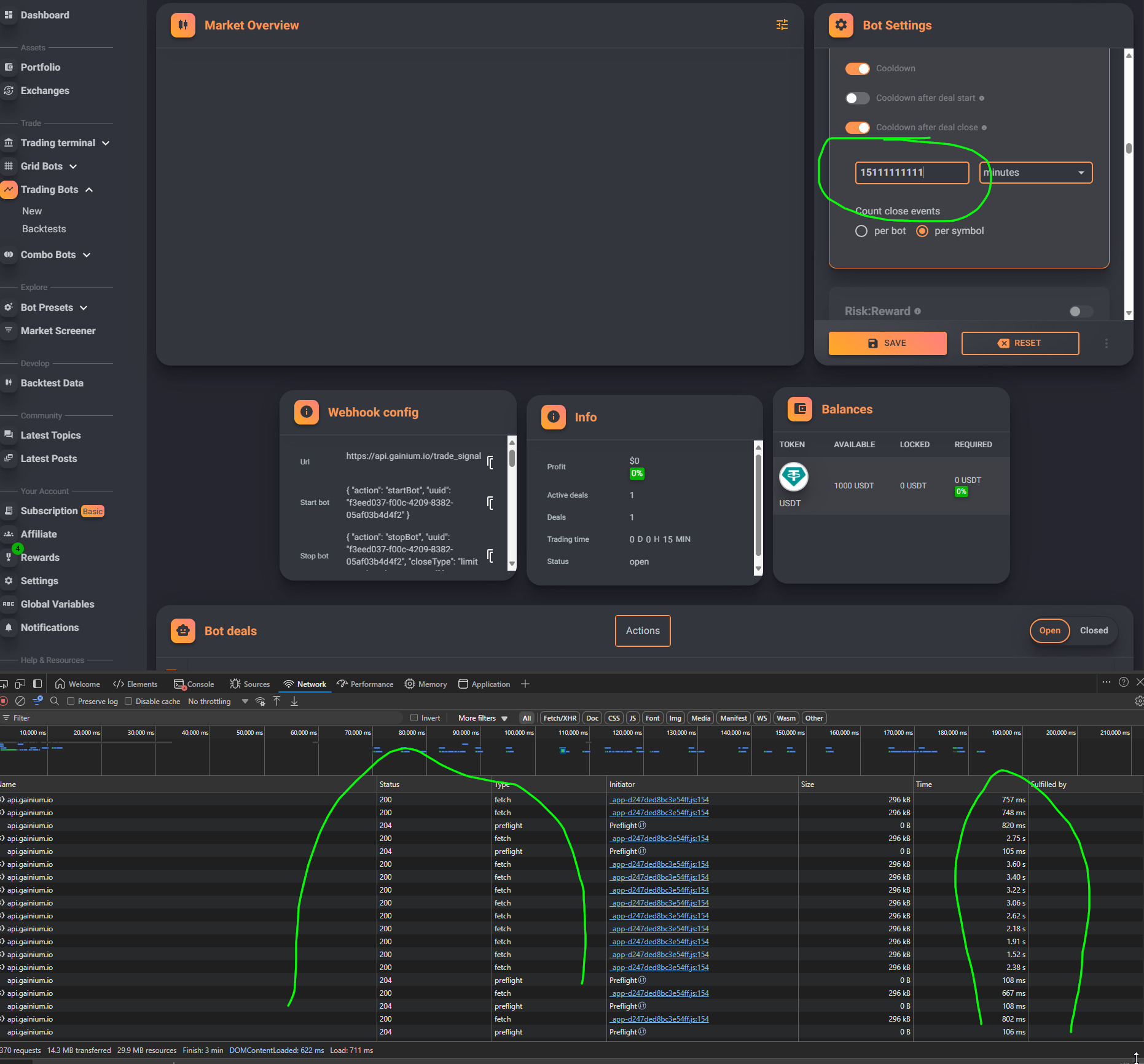1144x1064 pixels.
Task: Switch to the Performance tab
Action: (x=365, y=684)
